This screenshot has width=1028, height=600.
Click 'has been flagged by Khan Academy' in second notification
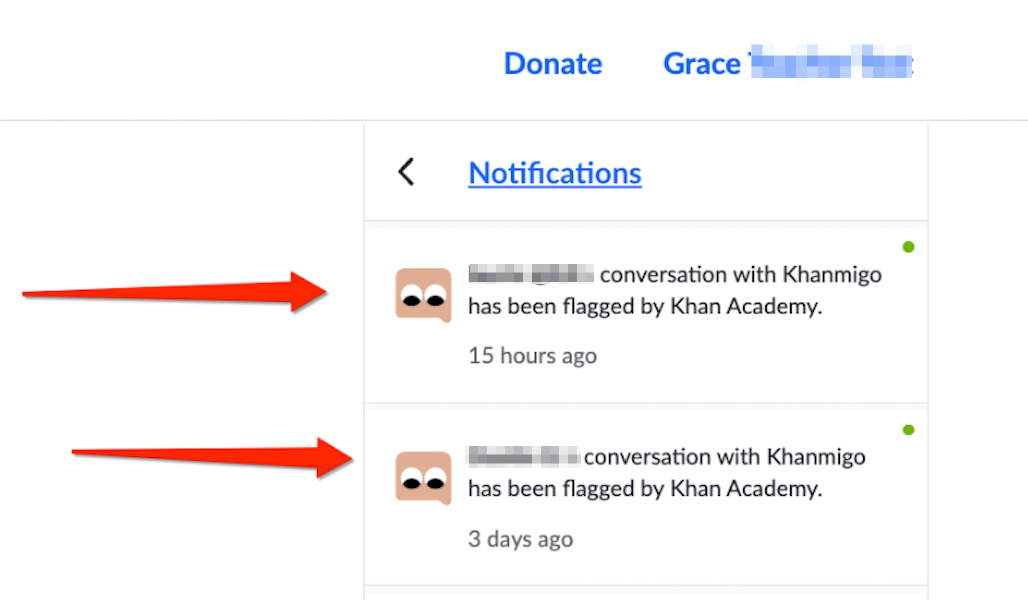(645, 489)
